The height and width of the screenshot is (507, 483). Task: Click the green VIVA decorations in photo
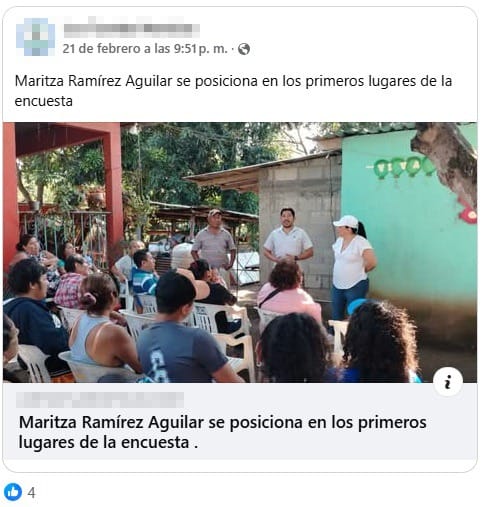click(x=402, y=166)
